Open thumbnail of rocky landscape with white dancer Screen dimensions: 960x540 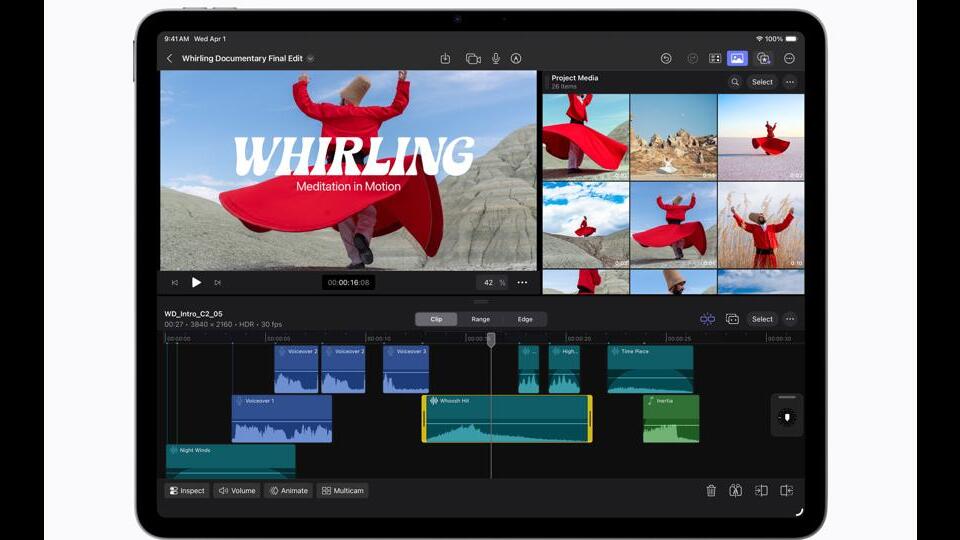point(673,137)
